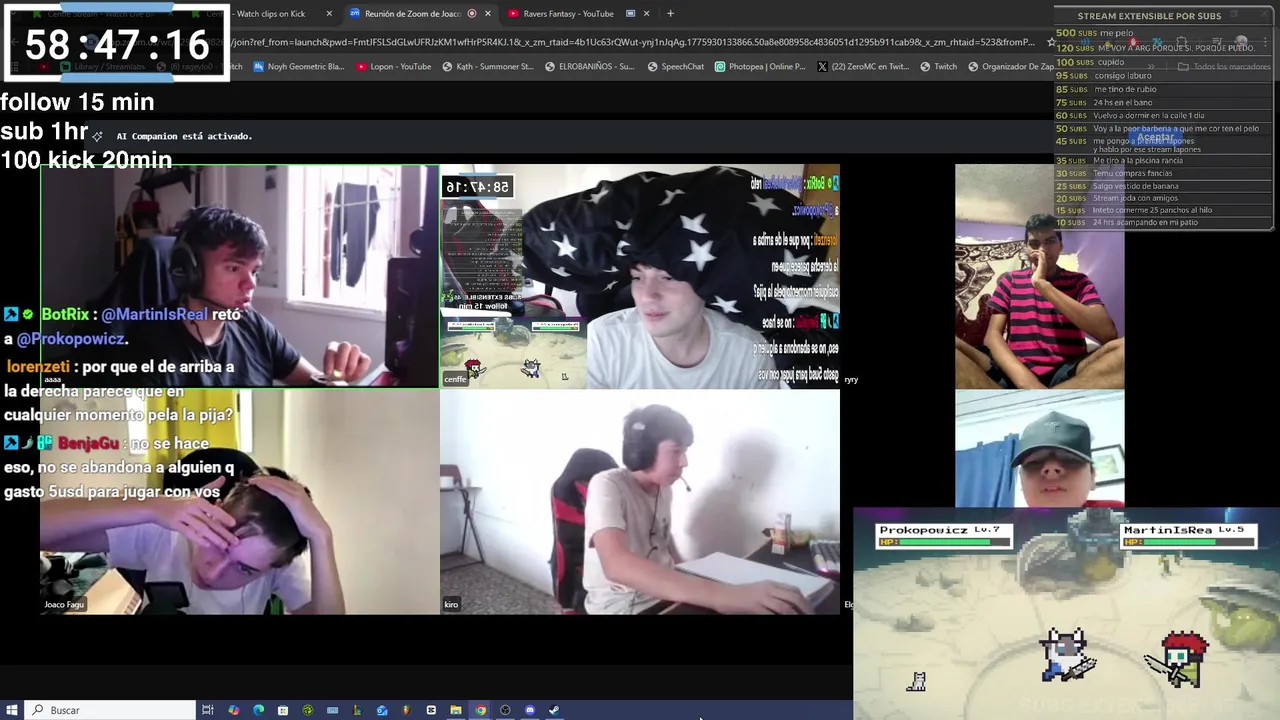Open CapCut from the taskbar

(431, 710)
